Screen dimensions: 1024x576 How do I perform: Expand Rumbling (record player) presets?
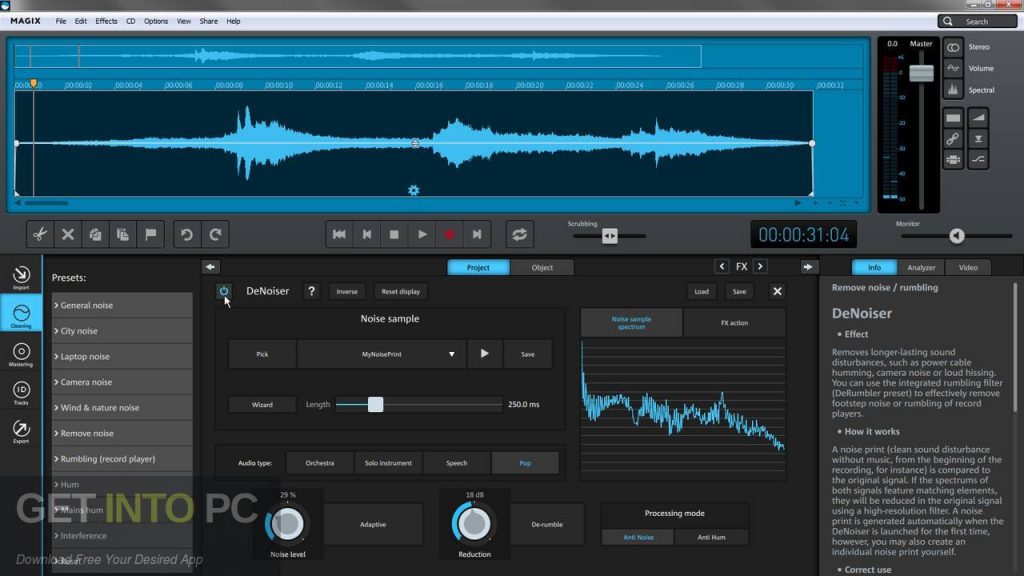pos(122,458)
